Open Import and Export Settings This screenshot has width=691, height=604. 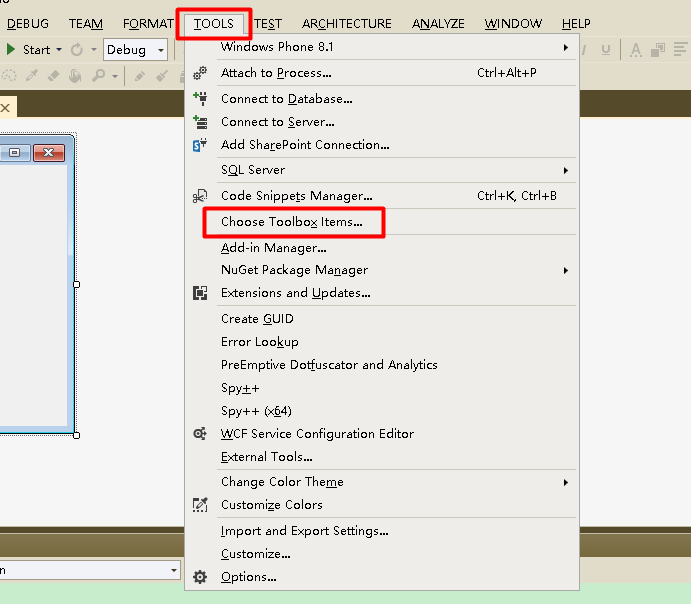pos(382,530)
